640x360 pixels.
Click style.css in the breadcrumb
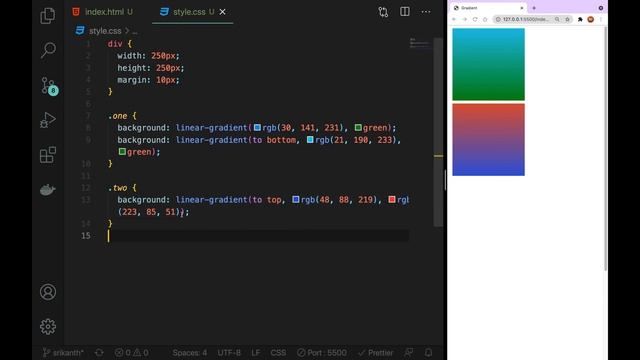(x=105, y=31)
